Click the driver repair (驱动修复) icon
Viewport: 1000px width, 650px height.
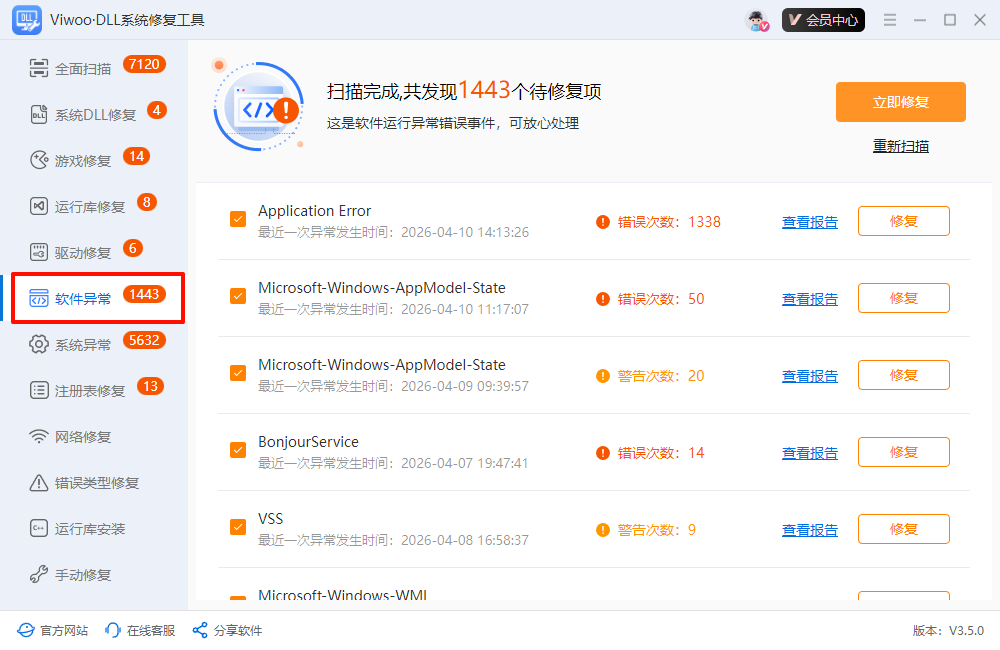click(x=39, y=252)
